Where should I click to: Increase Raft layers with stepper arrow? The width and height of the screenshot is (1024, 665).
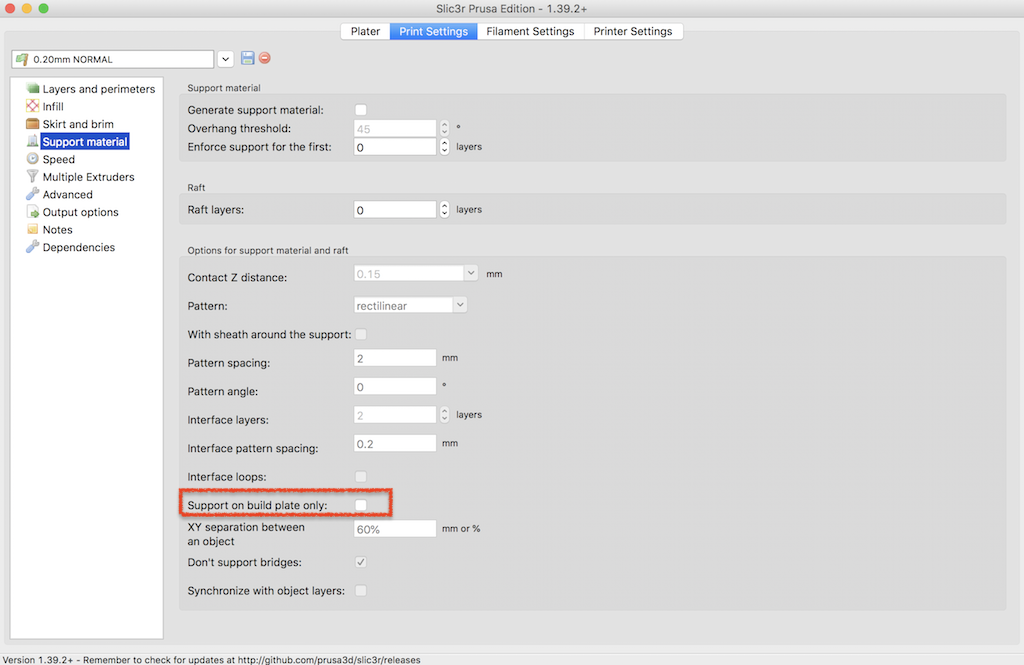point(445,206)
